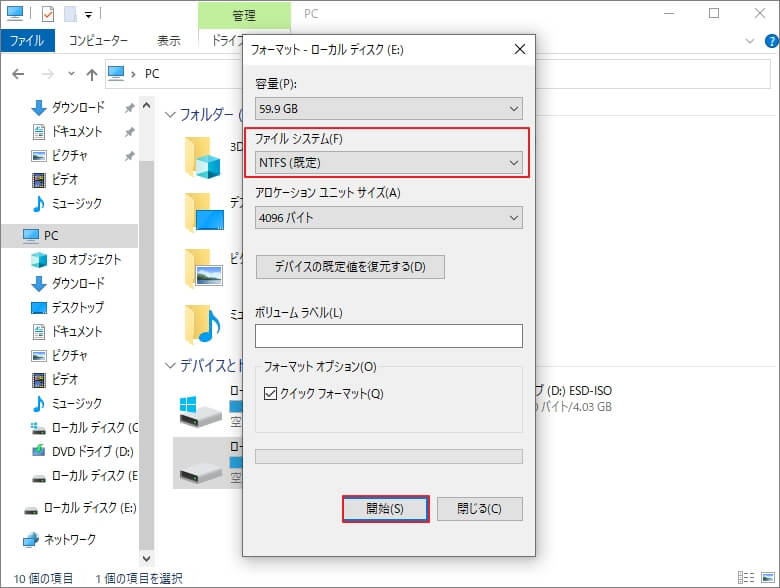This screenshot has height=588, width=780.
Task: Click the format progress bar
Action: tap(389, 456)
